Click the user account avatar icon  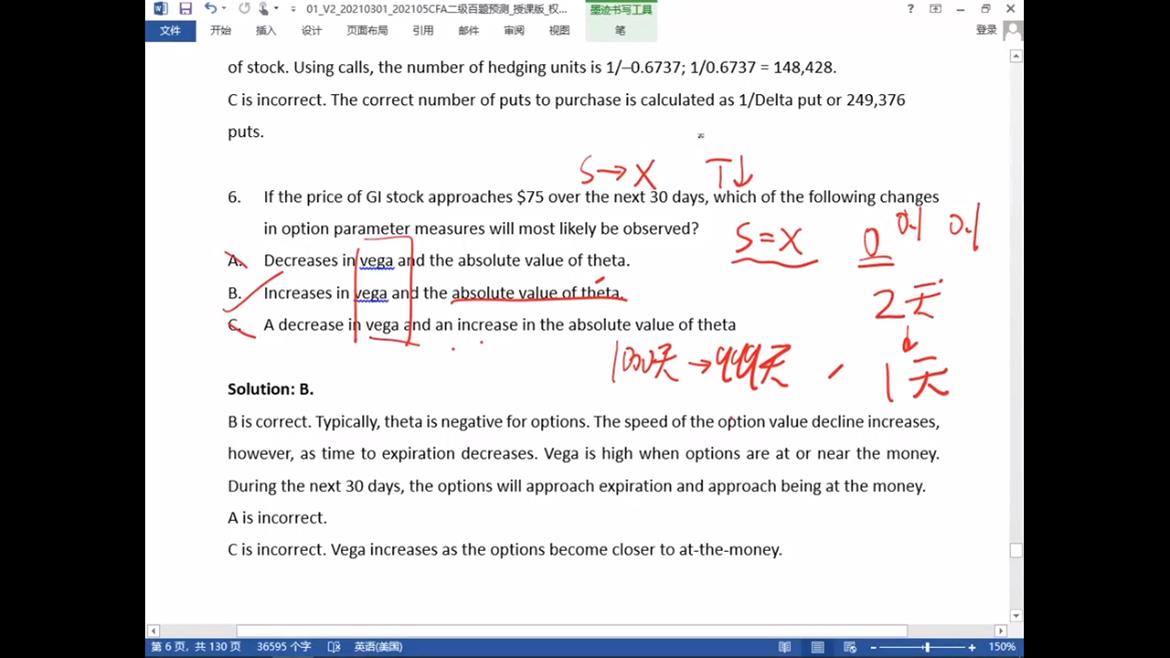point(1013,31)
